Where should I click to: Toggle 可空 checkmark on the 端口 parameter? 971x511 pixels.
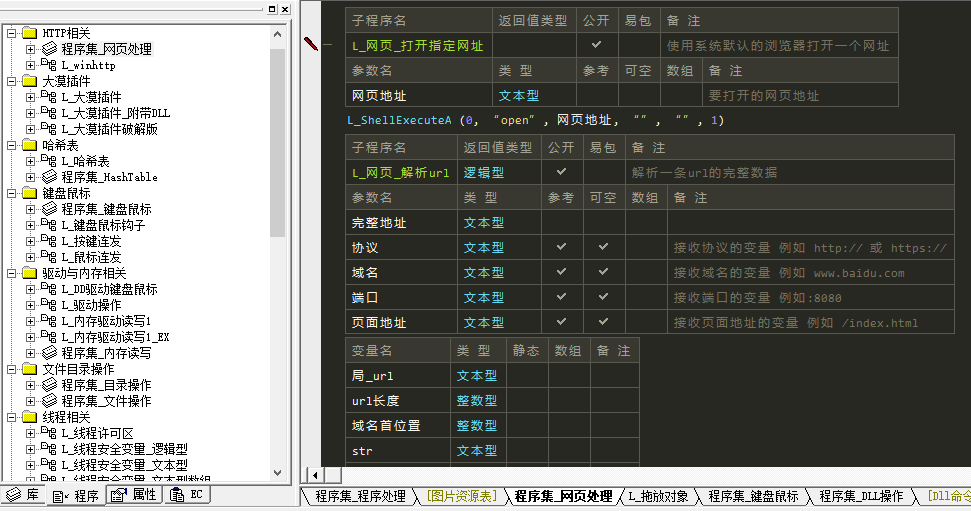pyautogui.click(x=603, y=297)
